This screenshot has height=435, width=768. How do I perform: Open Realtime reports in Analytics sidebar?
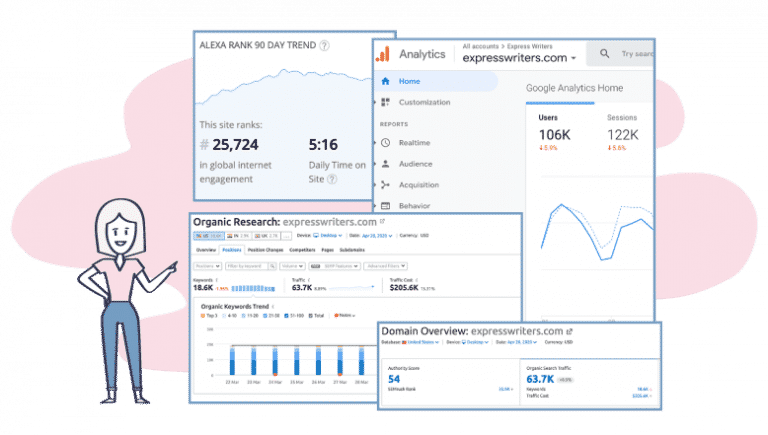click(414, 143)
